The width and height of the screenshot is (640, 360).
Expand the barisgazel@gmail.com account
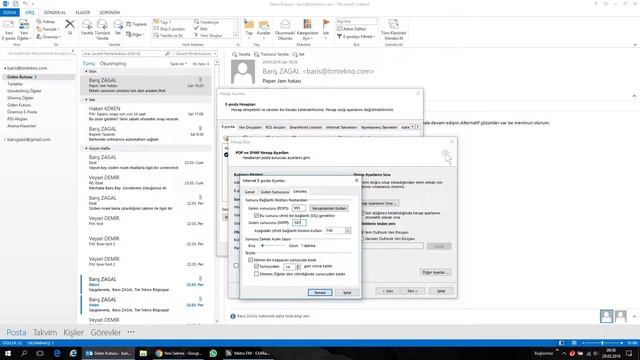tap(5, 140)
